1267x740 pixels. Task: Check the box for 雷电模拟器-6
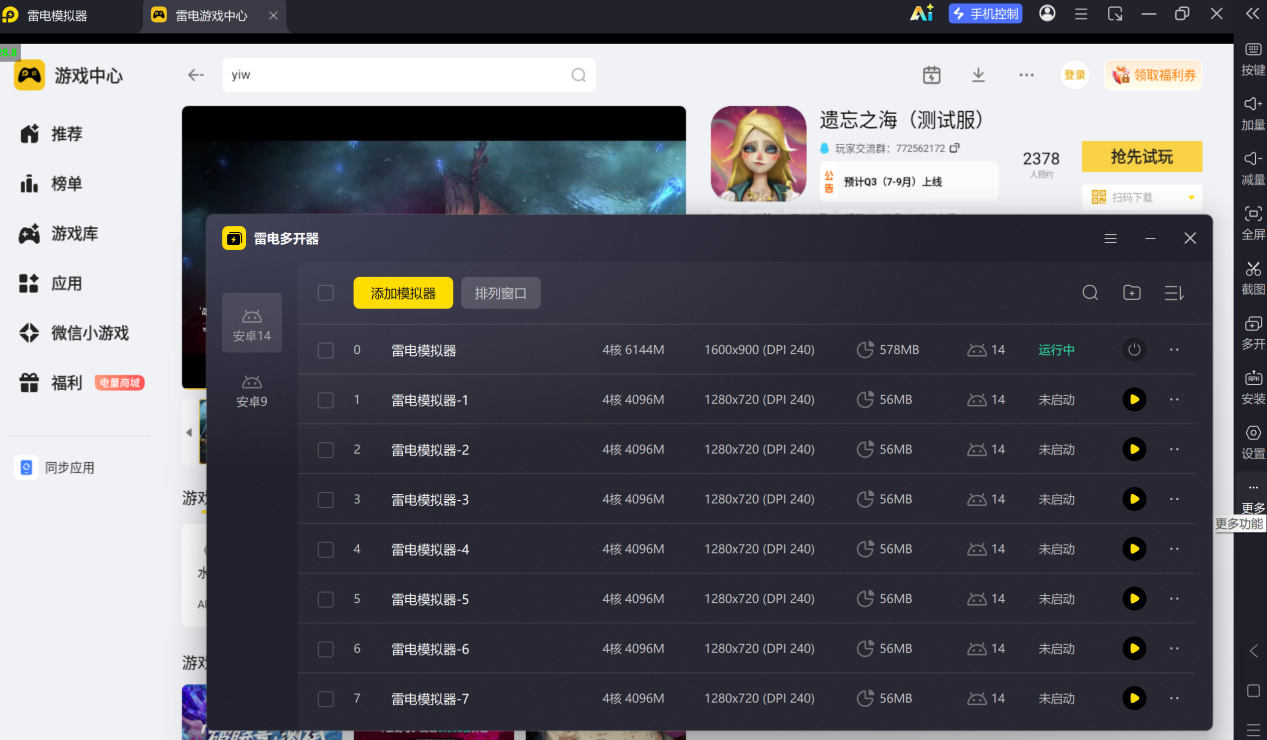point(326,649)
